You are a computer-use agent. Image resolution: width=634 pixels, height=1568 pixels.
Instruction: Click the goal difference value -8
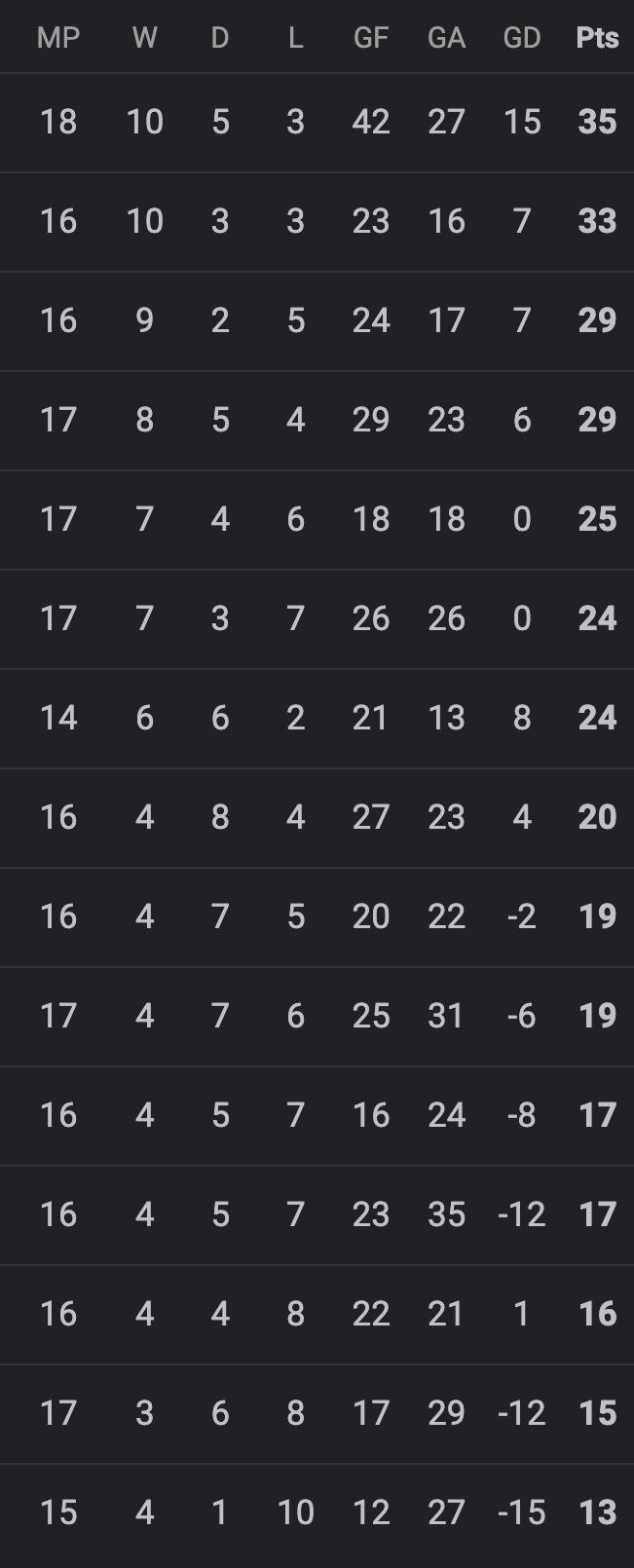click(x=522, y=1115)
